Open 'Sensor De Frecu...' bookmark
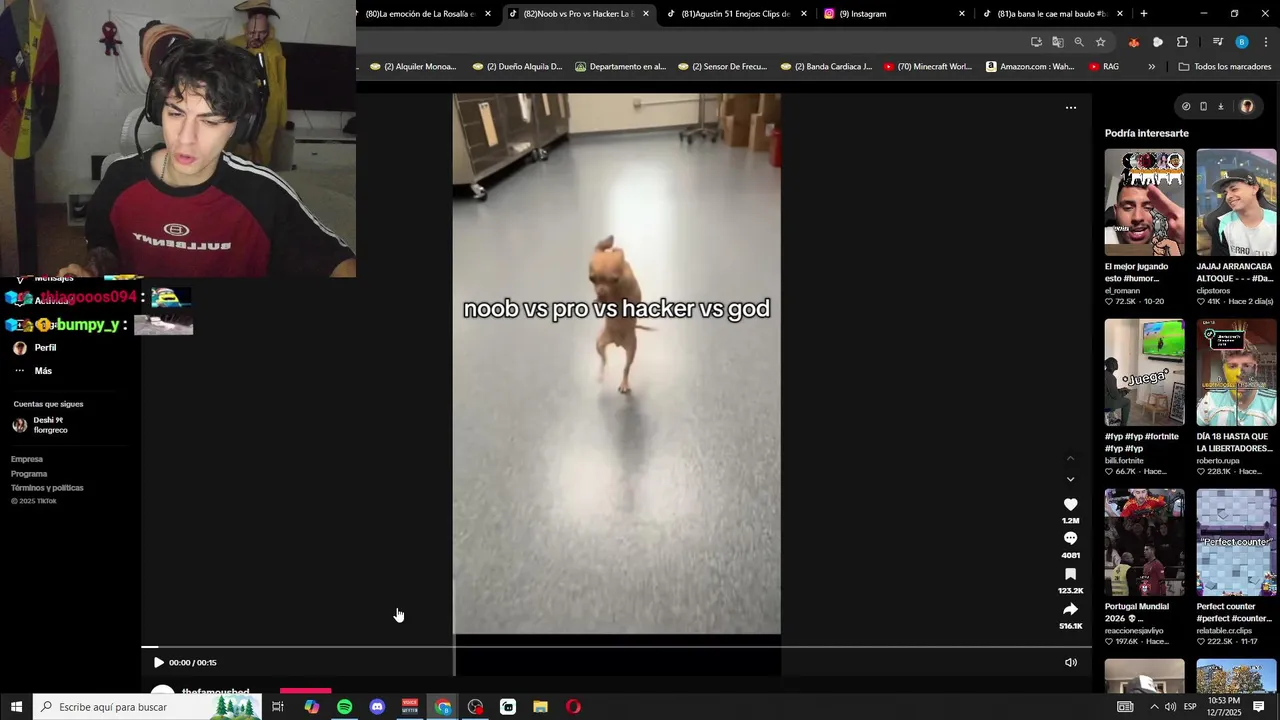Image resolution: width=1280 pixels, height=720 pixels. point(722,67)
